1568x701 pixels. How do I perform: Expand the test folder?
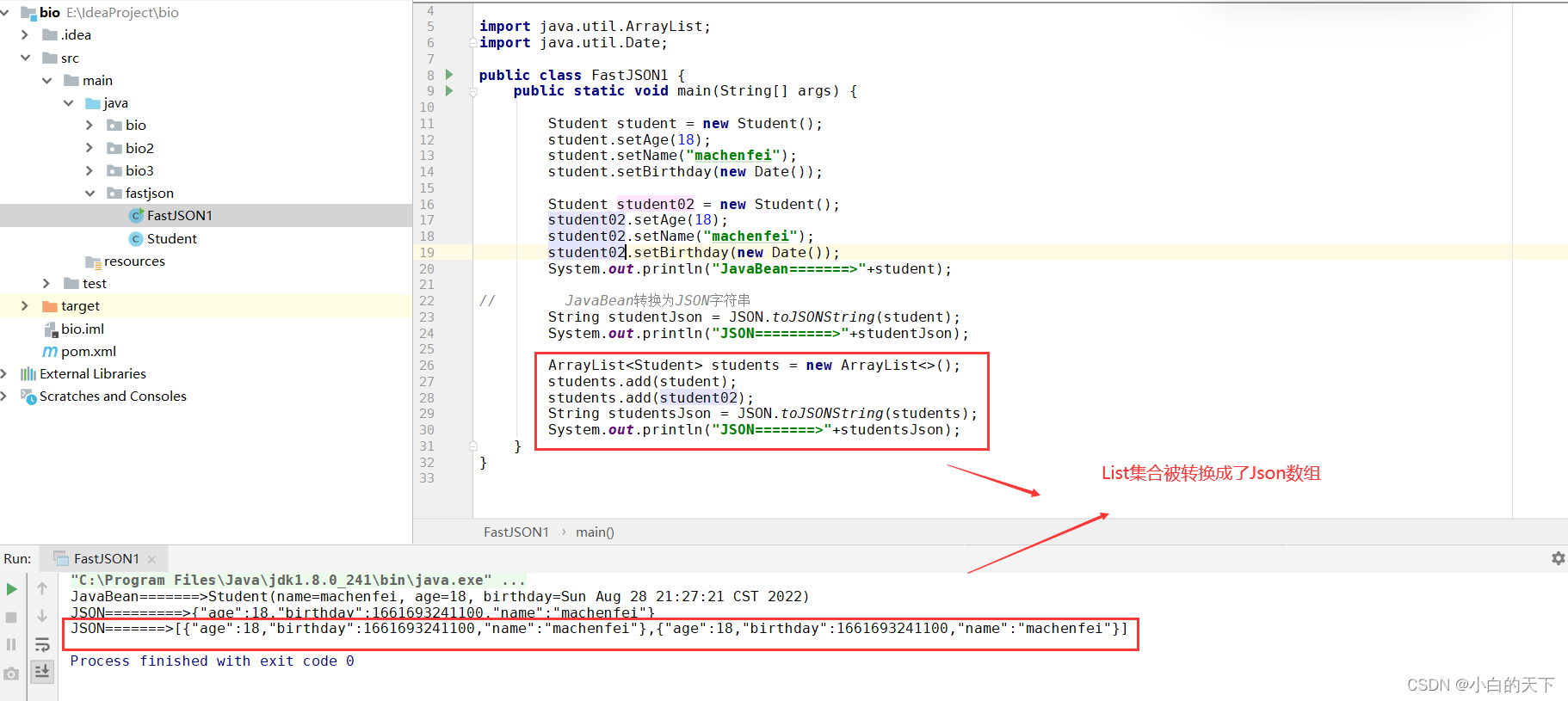46,283
